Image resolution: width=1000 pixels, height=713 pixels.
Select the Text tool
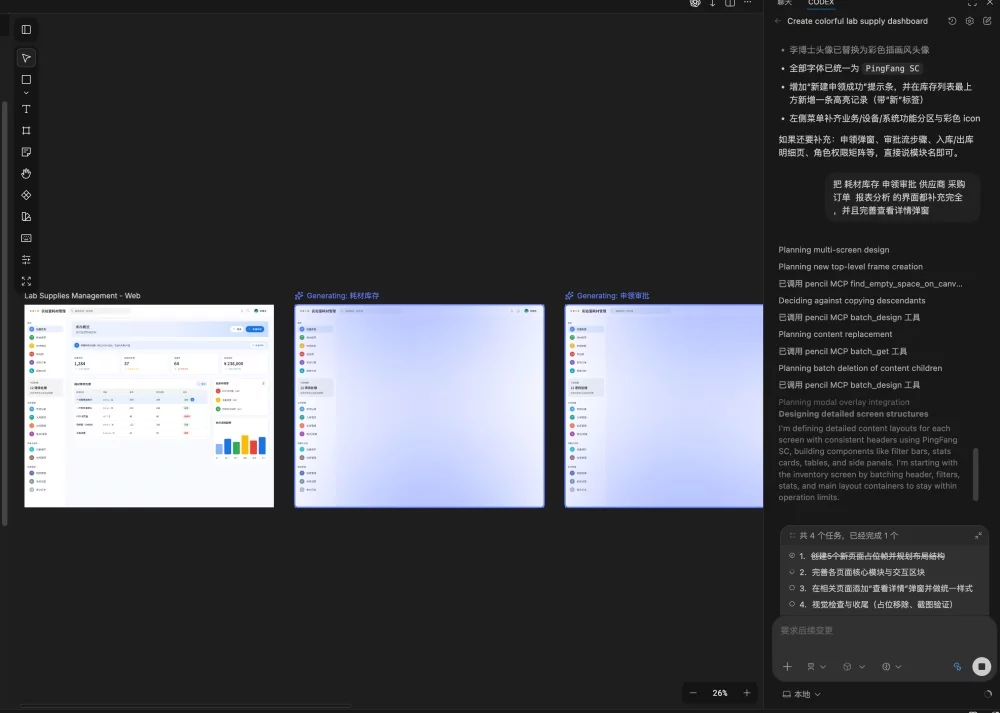tap(26, 109)
